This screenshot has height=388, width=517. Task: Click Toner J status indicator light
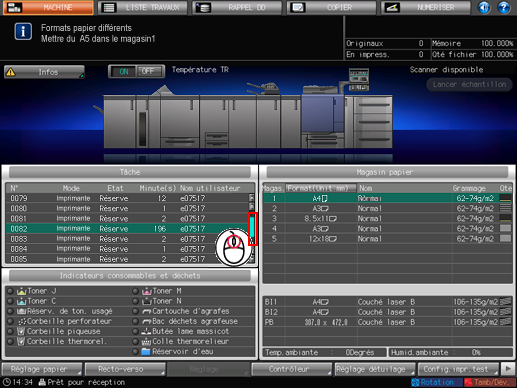[10, 291]
